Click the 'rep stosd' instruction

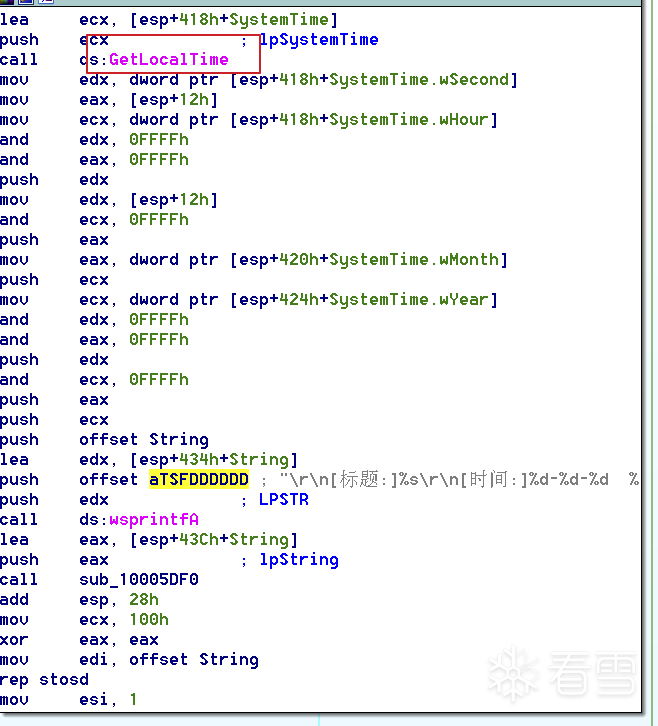pos(44,680)
